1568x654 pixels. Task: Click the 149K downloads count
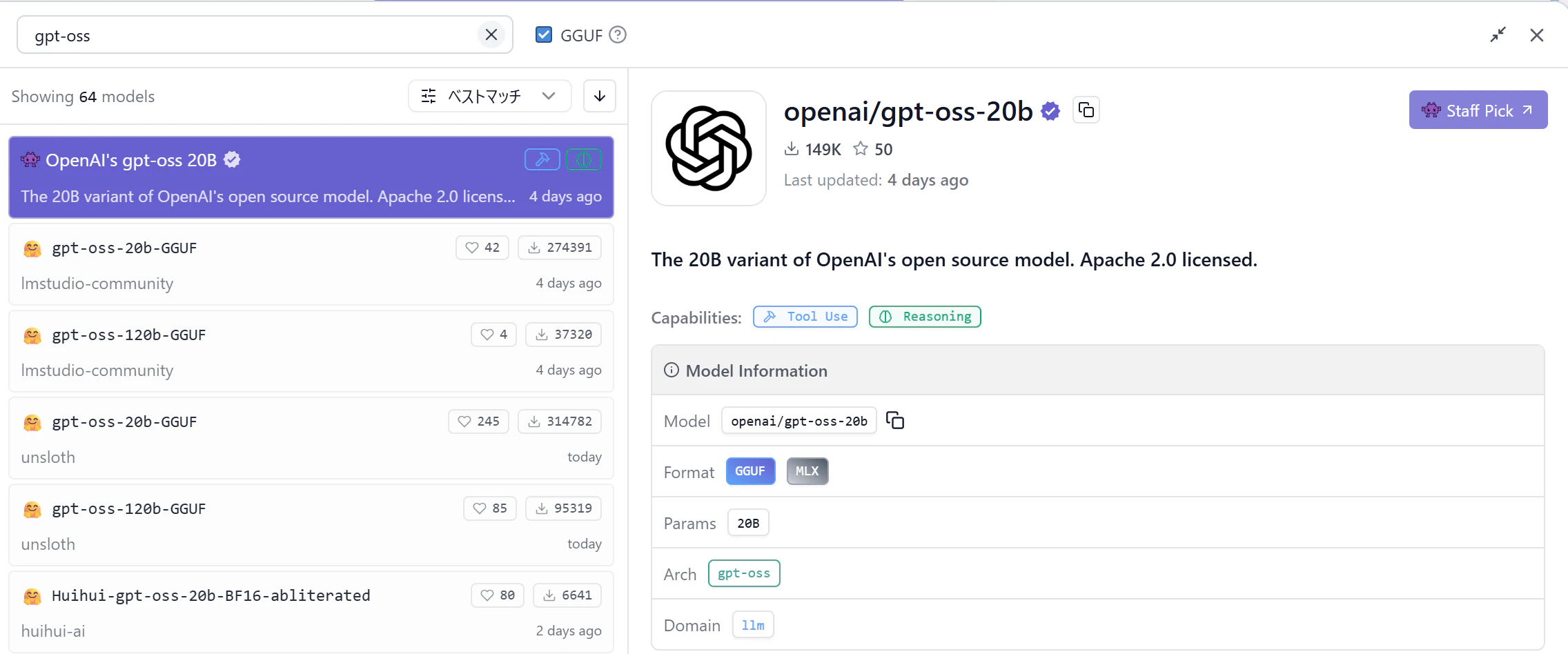[x=813, y=149]
